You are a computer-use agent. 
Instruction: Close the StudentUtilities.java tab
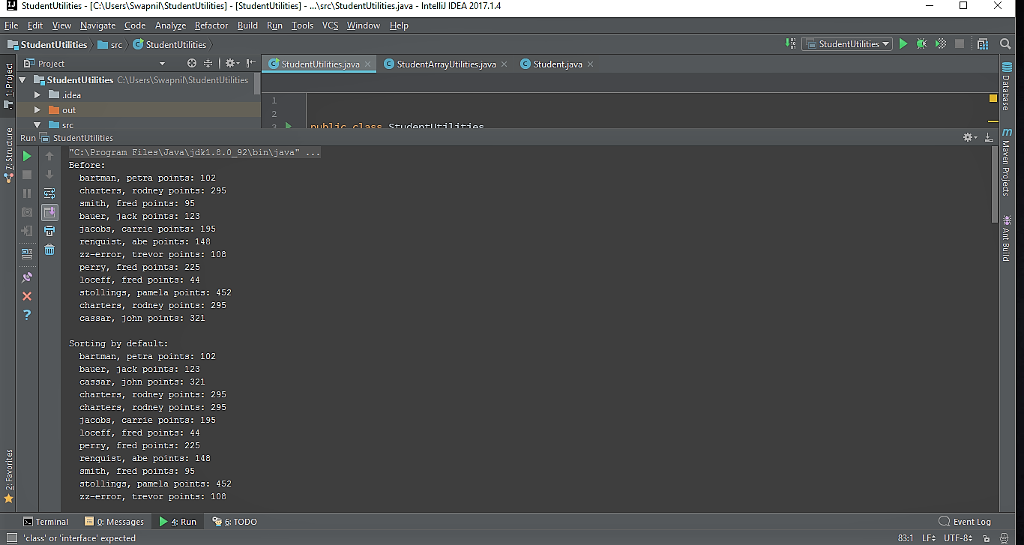click(368, 64)
